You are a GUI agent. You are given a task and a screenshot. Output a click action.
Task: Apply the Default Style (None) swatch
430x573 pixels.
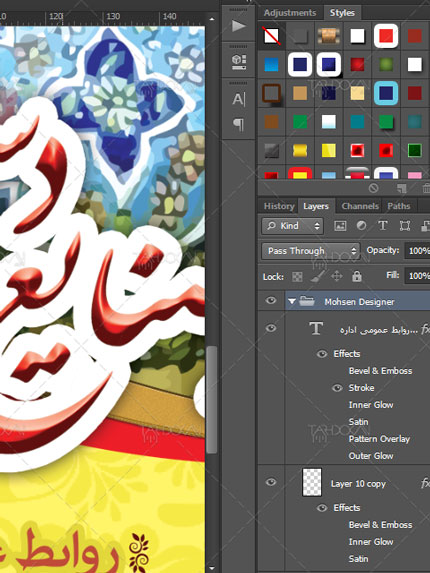(271, 36)
